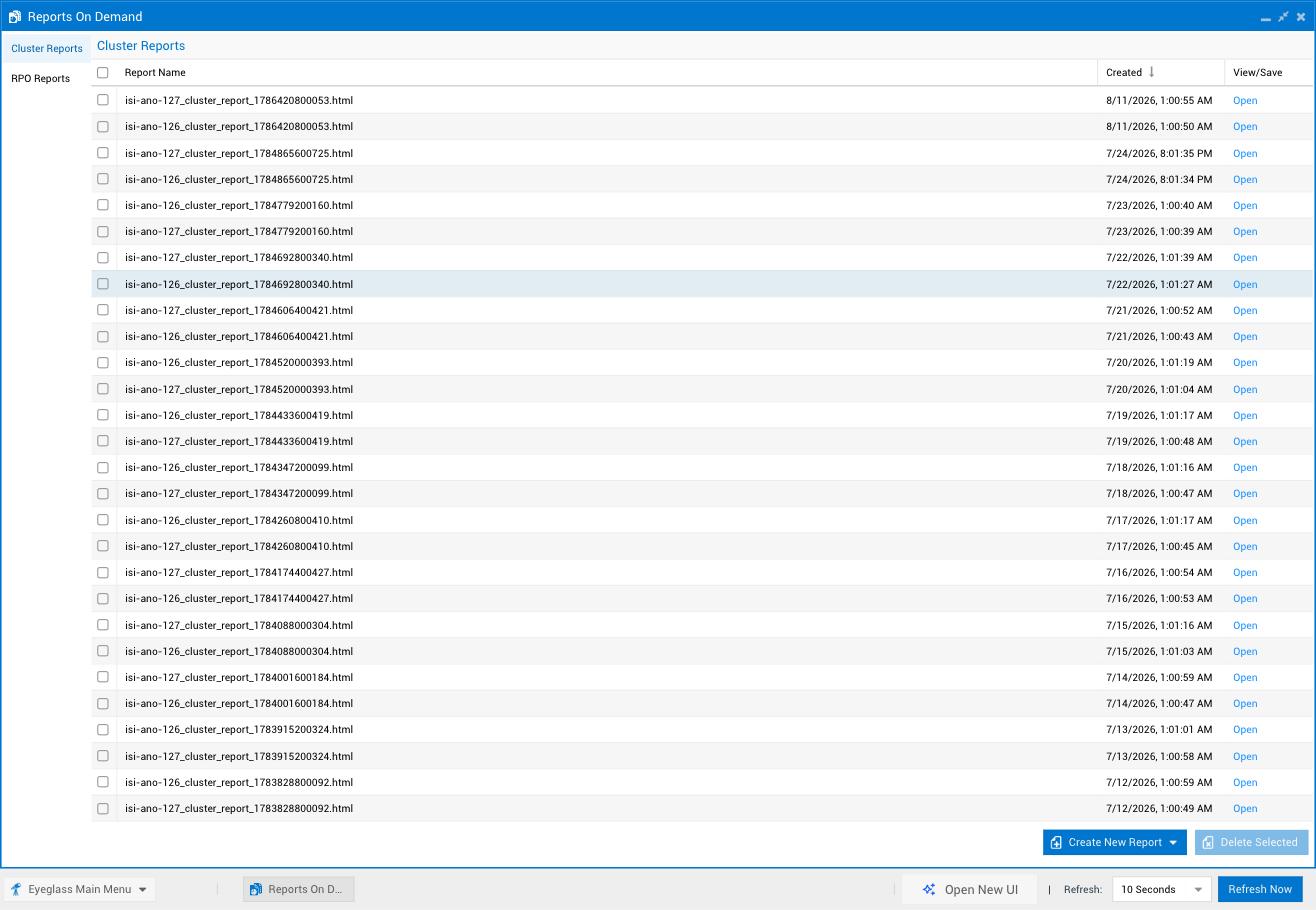Sort by the Created column header
The height and width of the screenshot is (910, 1316).
click(x=1161, y=72)
